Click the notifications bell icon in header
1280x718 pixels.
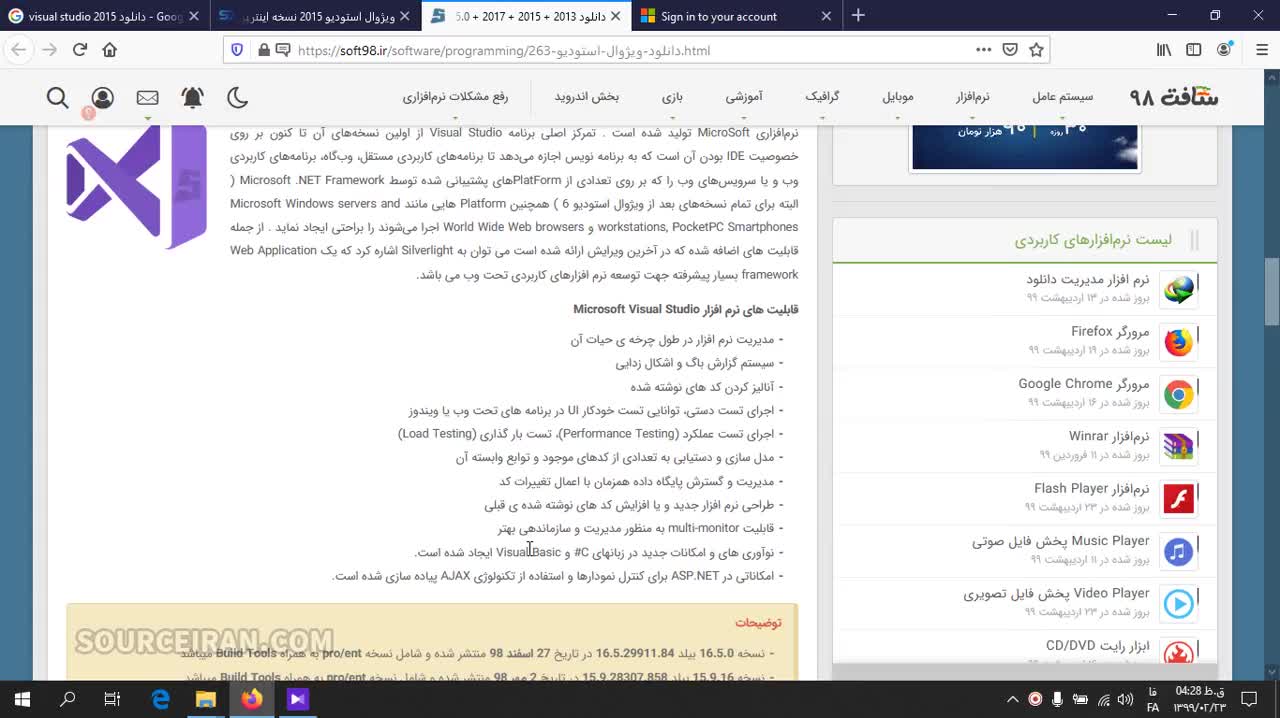click(x=193, y=97)
